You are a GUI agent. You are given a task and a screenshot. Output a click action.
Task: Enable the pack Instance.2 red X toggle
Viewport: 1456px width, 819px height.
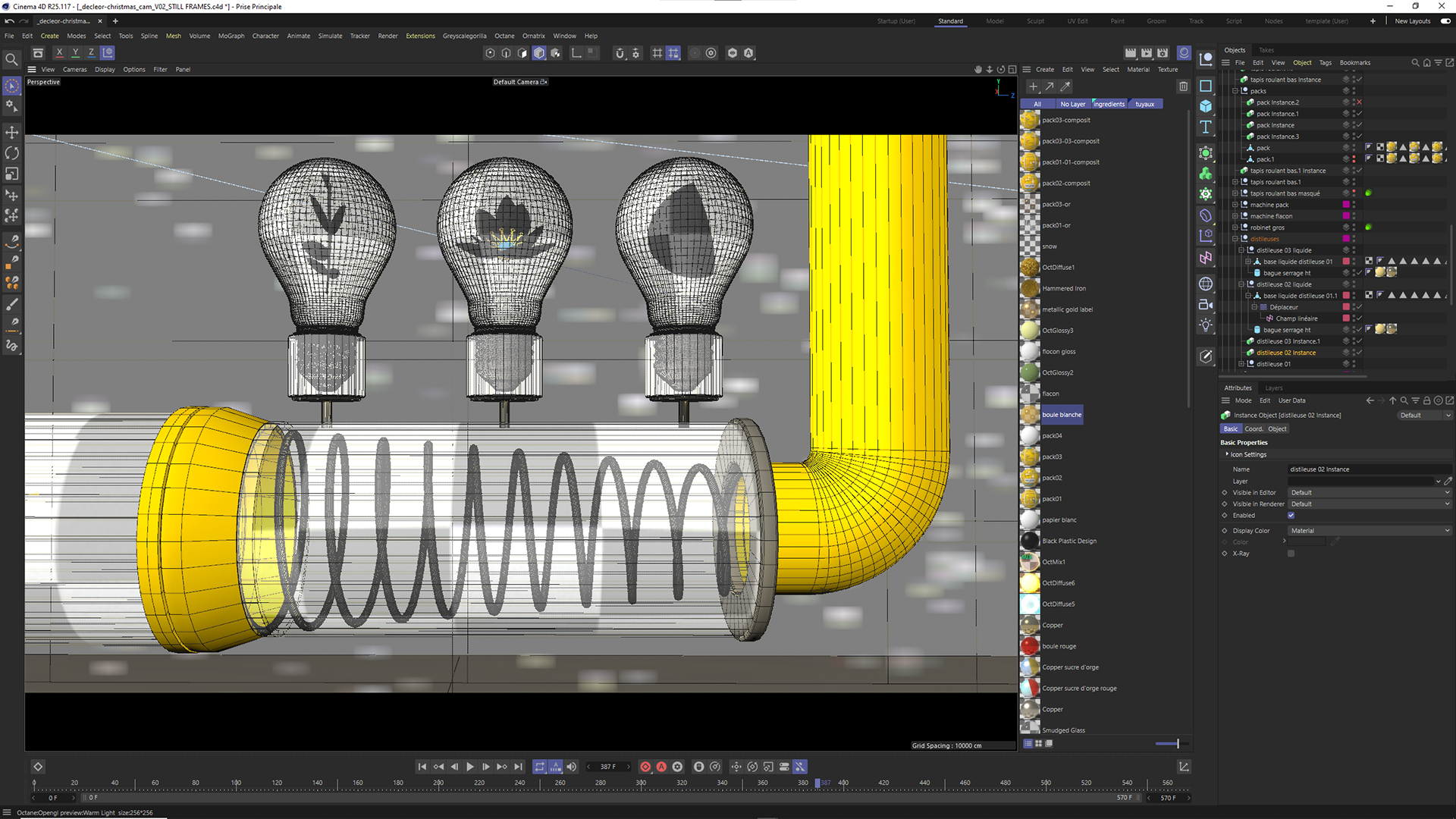(1359, 102)
